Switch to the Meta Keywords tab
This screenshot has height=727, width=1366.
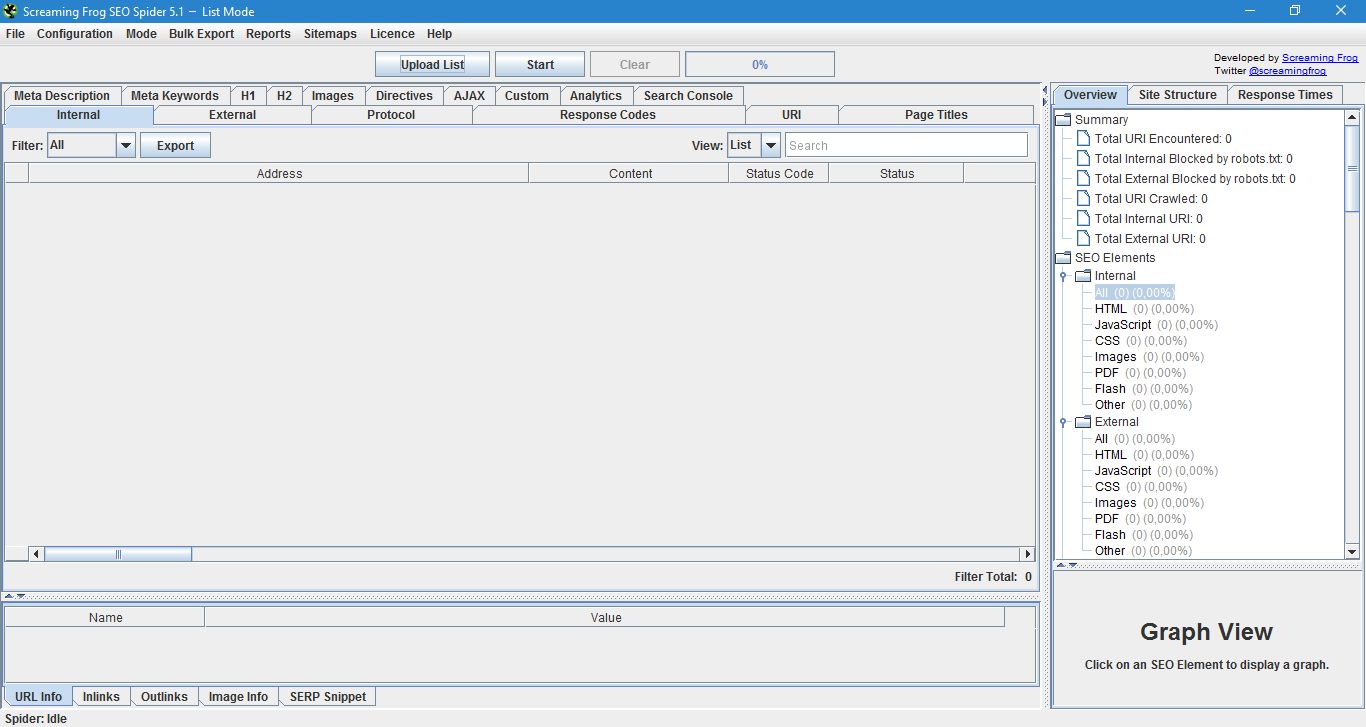coord(175,96)
